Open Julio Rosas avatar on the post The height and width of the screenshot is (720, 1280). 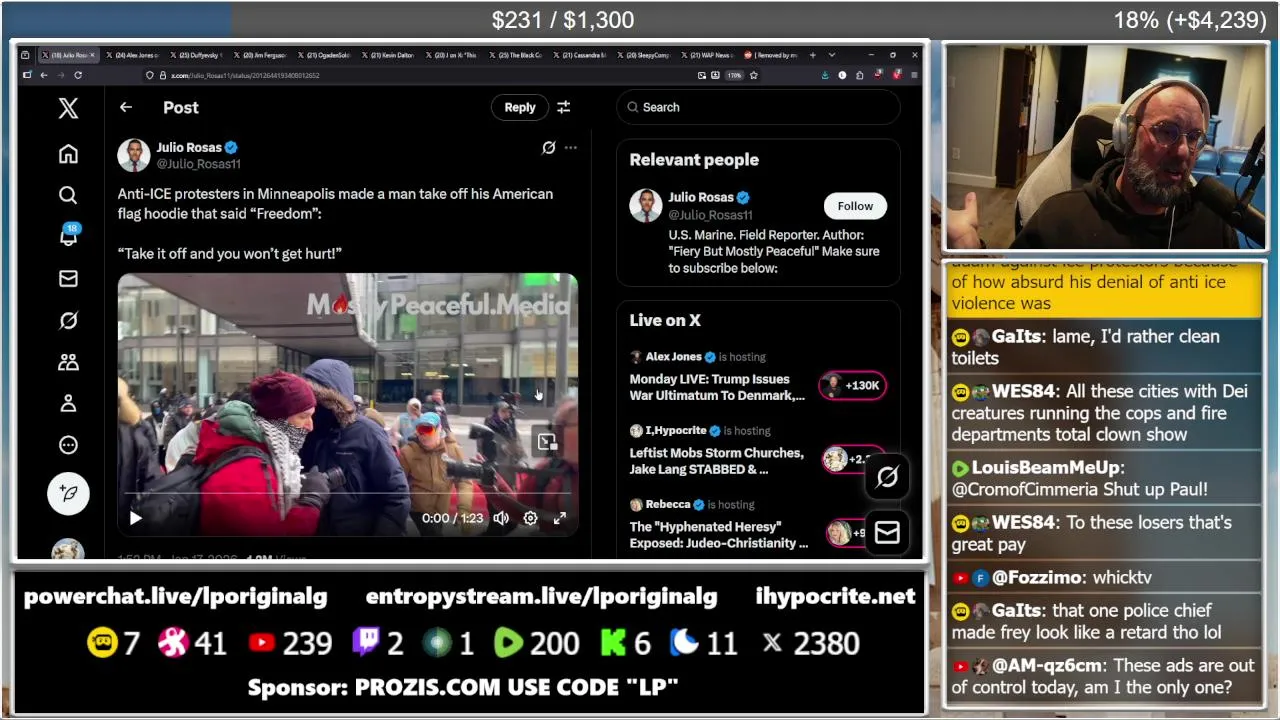[134, 155]
